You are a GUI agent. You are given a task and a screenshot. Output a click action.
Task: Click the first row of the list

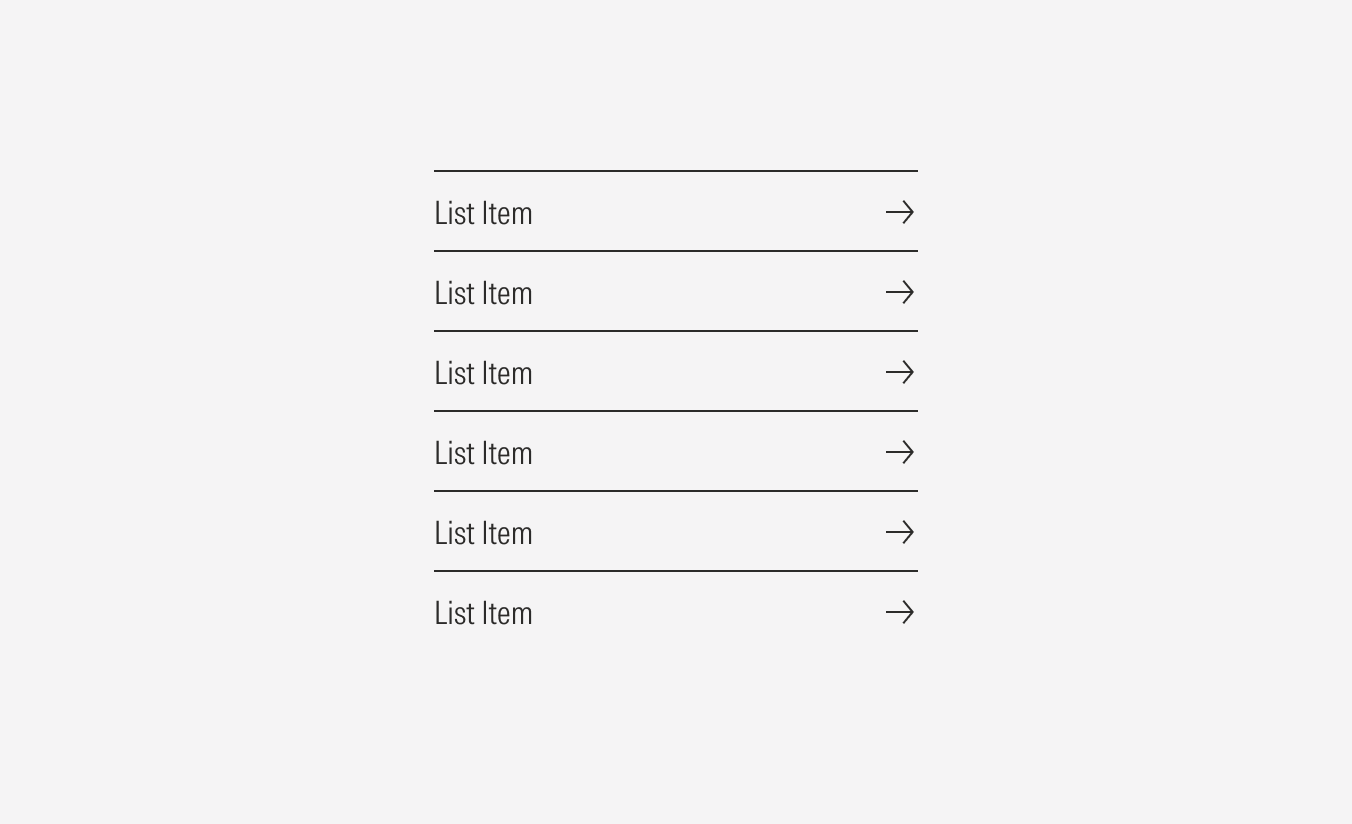675,213
